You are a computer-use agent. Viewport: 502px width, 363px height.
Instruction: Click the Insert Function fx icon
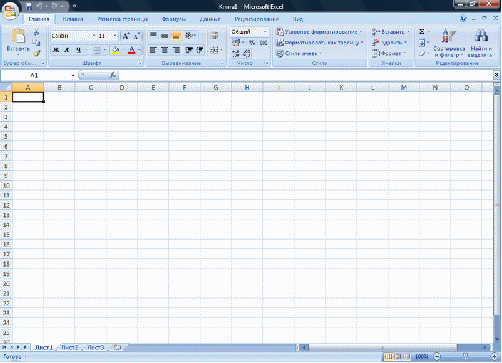113,75
